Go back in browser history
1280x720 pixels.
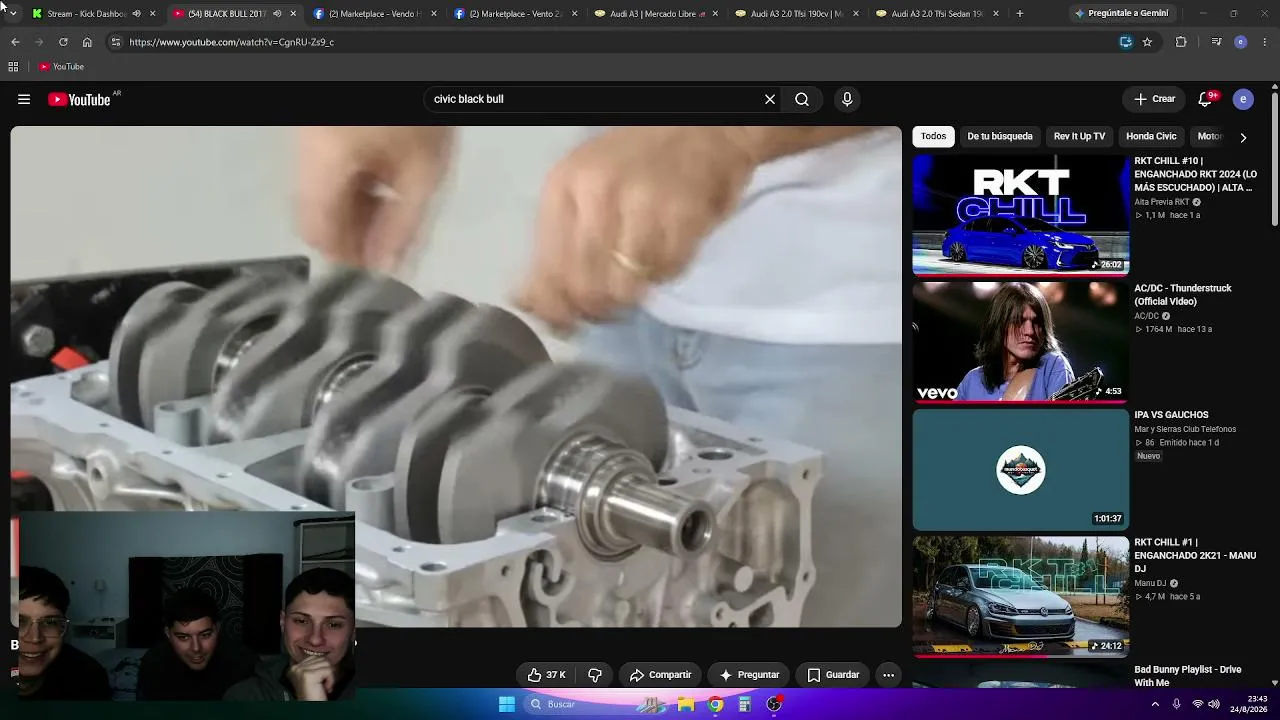(15, 42)
